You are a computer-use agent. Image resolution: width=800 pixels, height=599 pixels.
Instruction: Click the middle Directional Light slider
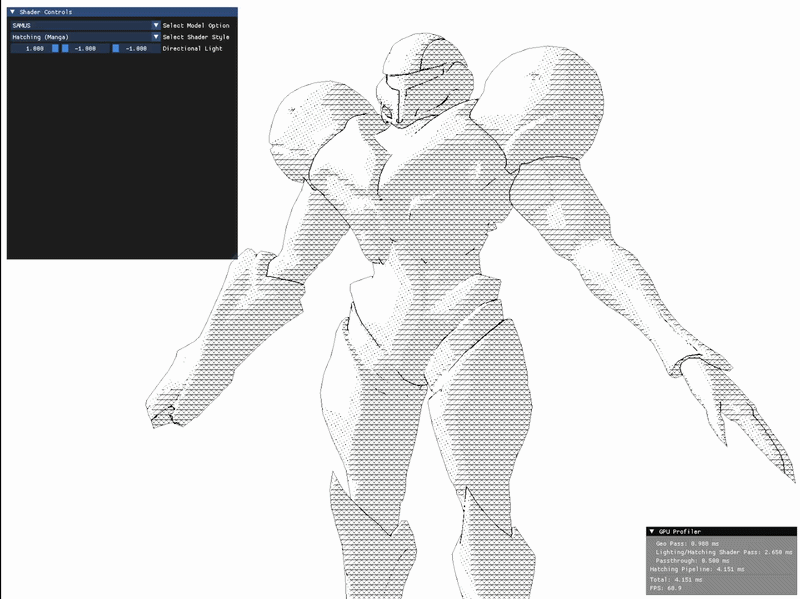tap(85, 48)
